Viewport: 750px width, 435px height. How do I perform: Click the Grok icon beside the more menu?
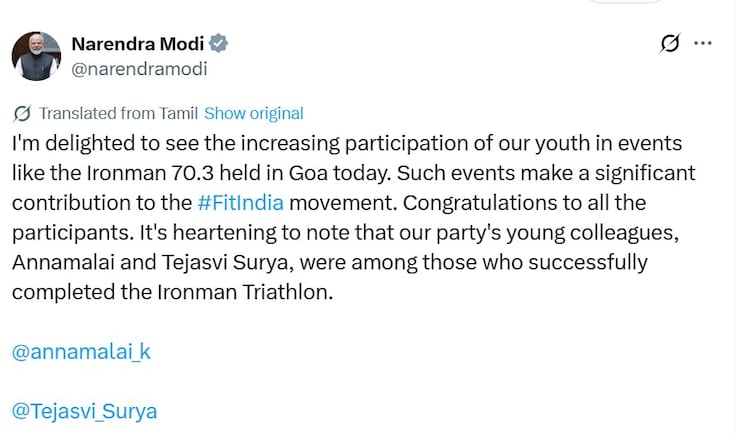pos(670,44)
